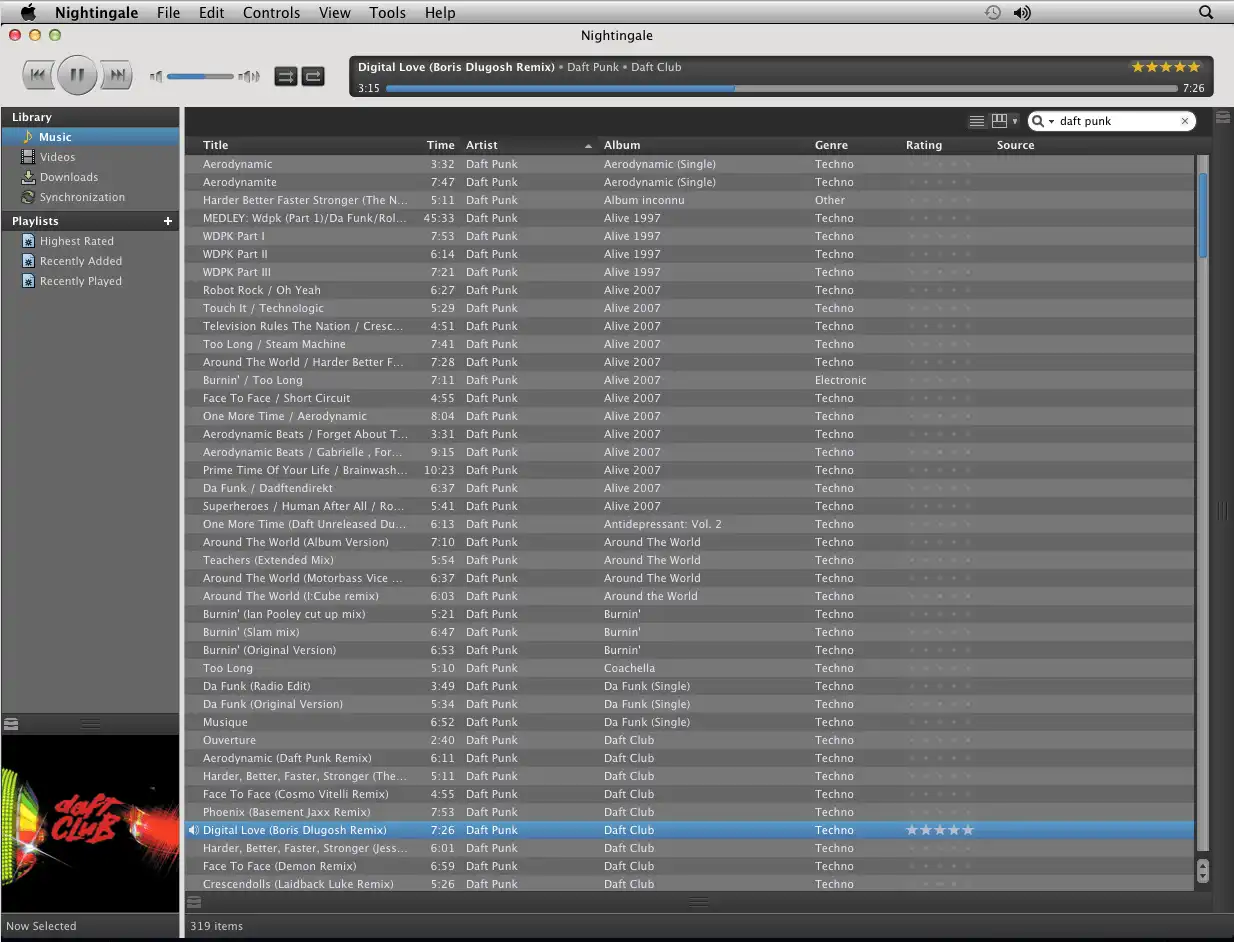Image resolution: width=1234 pixels, height=942 pixels.
Task: Open Videos in the library
Action: click(90, 157)
